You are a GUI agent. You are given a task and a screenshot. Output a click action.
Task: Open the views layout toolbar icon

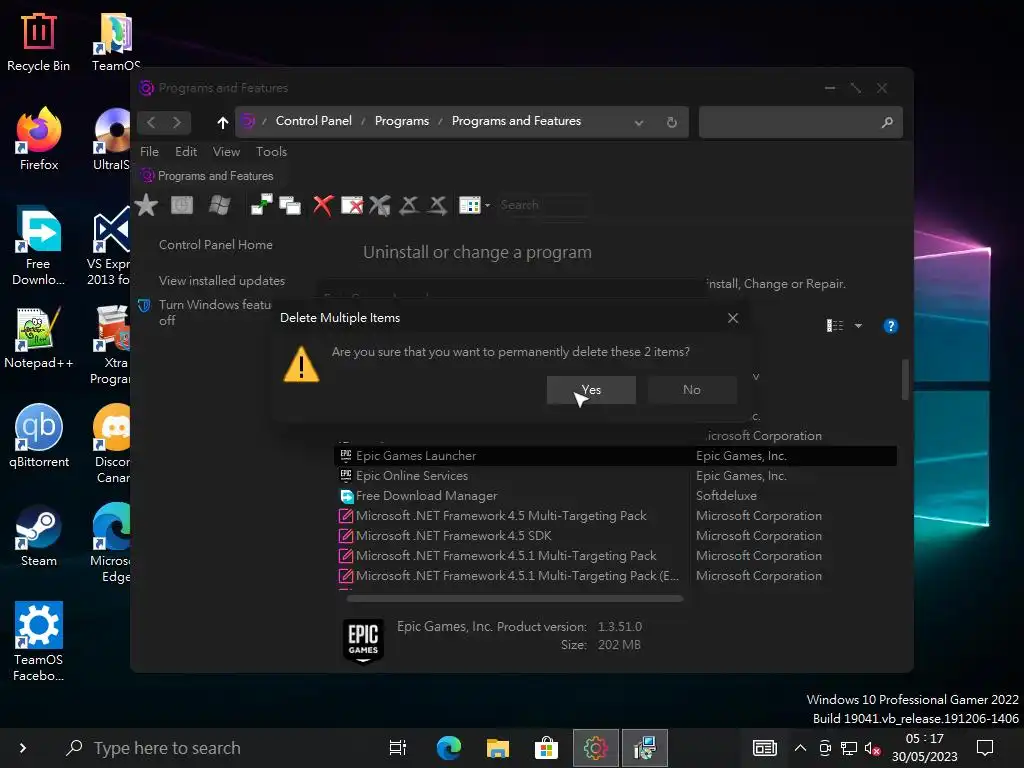coord(470,205)
